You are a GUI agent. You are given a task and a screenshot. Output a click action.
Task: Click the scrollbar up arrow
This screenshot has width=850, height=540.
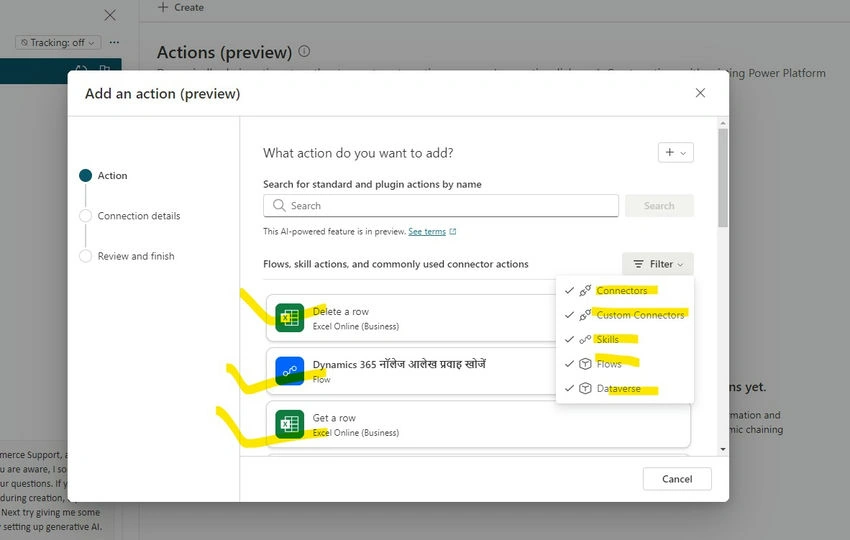coord(723,124)
